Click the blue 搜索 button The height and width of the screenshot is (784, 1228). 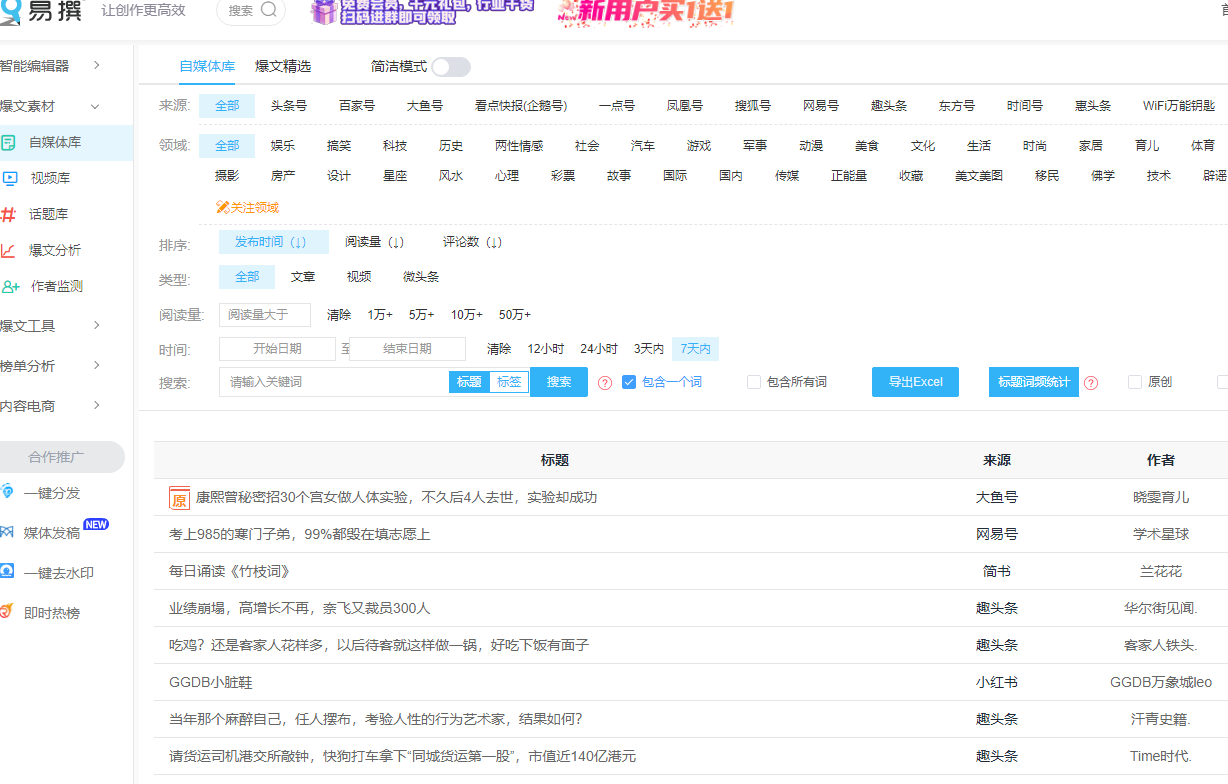[x=559, y=382]
